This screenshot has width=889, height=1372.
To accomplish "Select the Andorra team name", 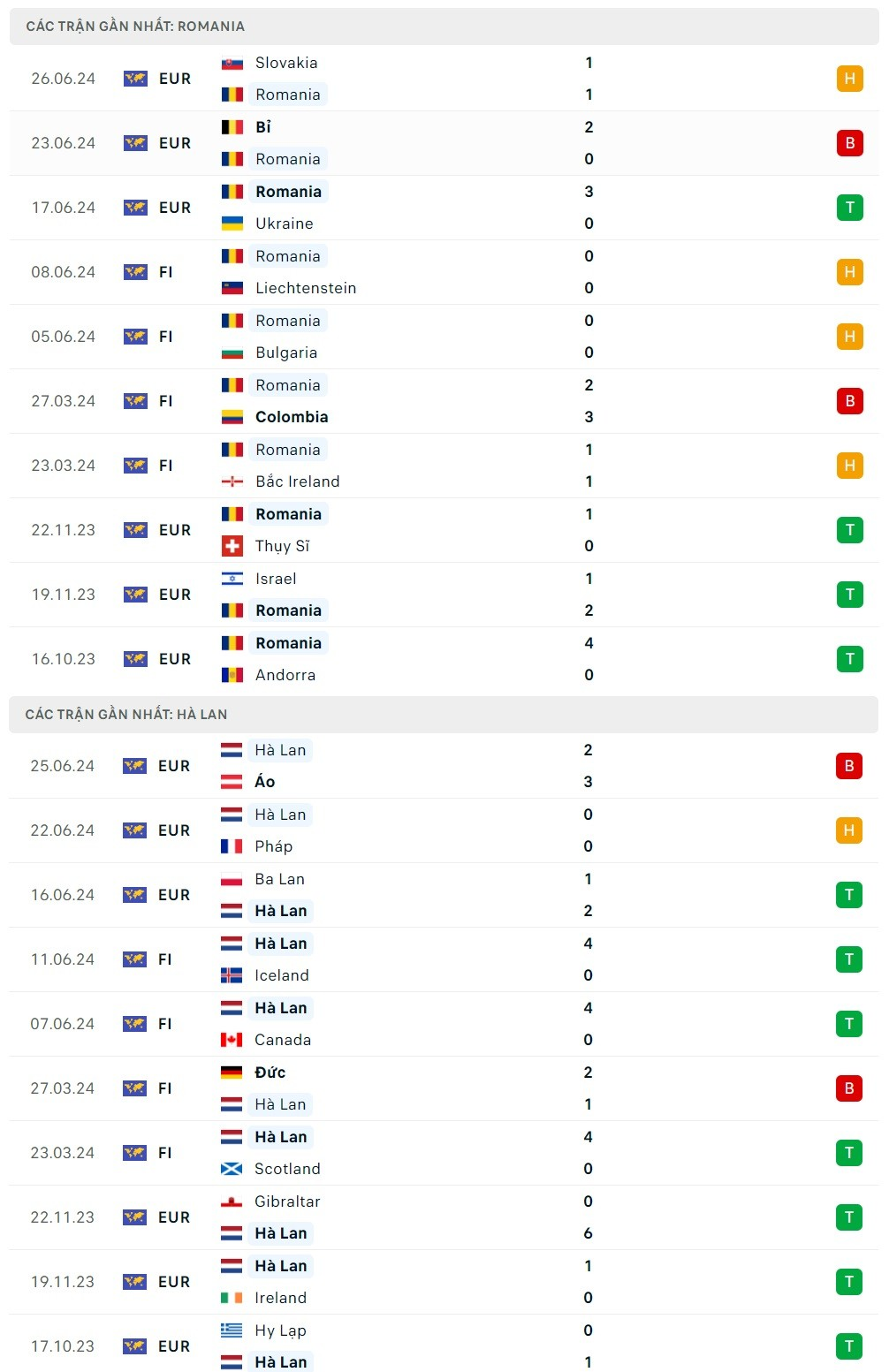I will [x=285, y=675].
